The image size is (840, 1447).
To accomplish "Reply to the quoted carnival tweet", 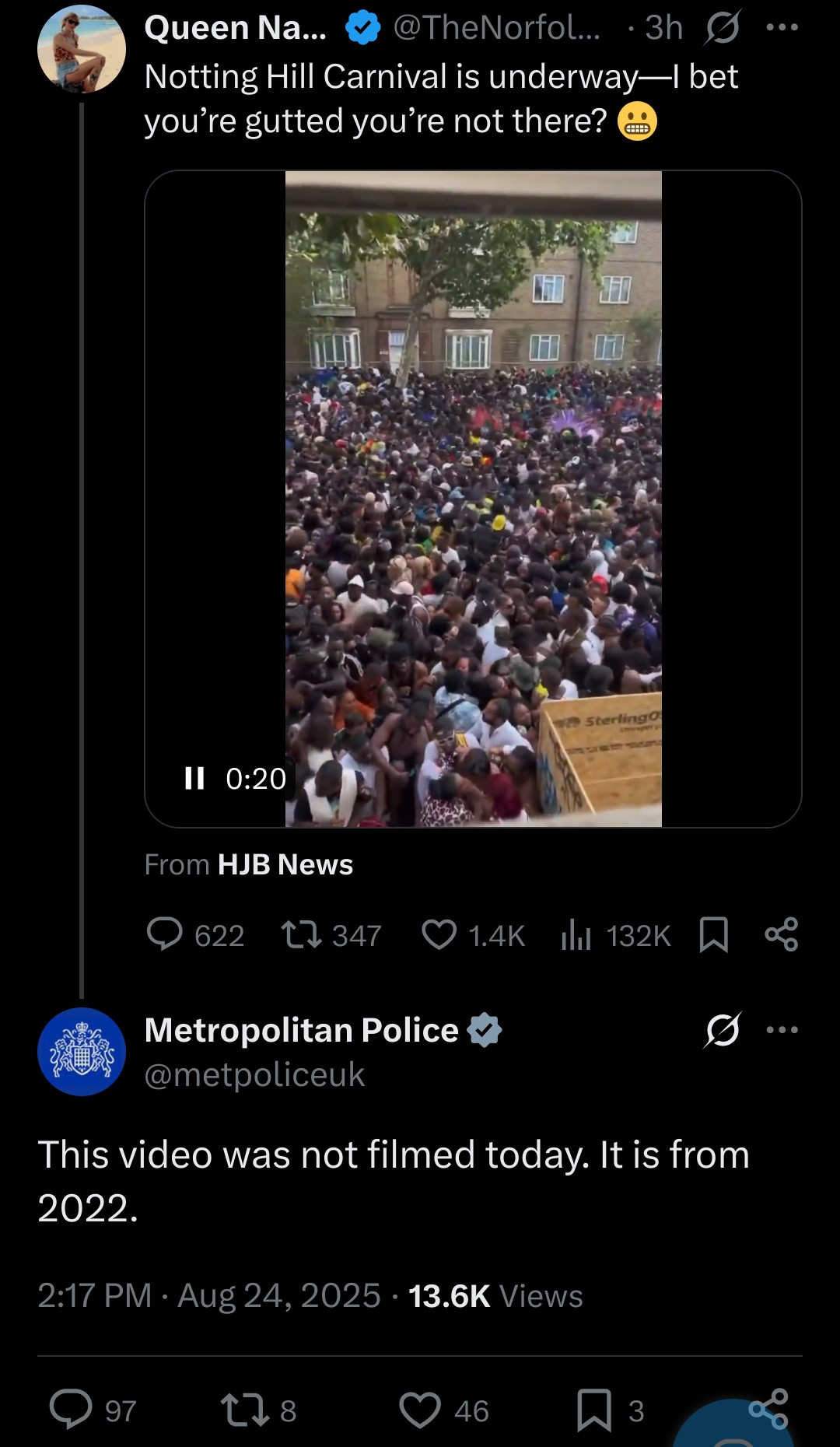I will [x=165, y=934].
